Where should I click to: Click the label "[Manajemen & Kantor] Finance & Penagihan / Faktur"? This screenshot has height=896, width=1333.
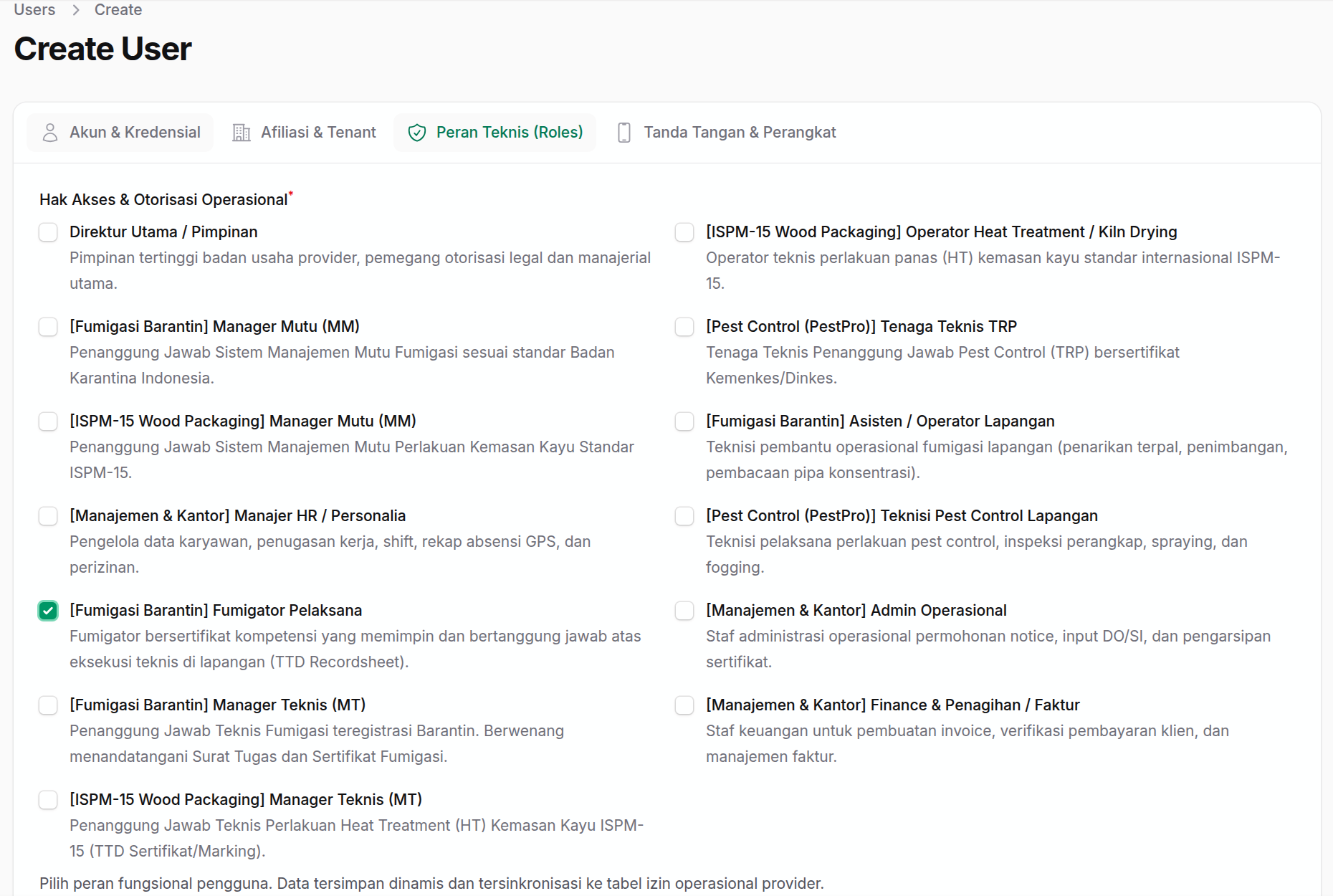[x=893, y=705]
